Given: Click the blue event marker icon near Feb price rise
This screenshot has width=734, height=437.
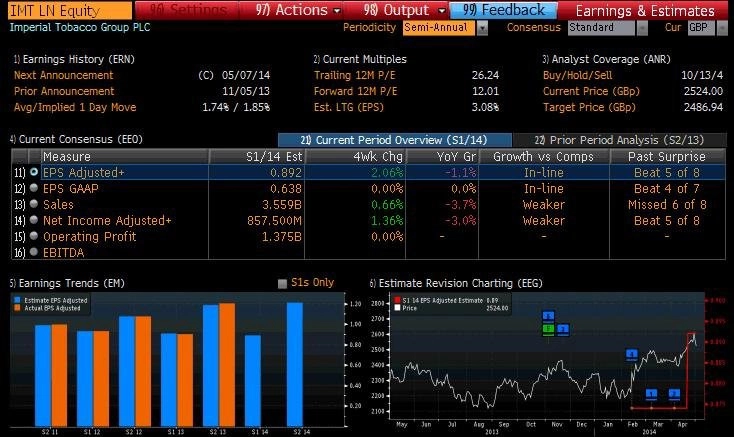Looking at the screenshot, I should (x=631, y=355).
